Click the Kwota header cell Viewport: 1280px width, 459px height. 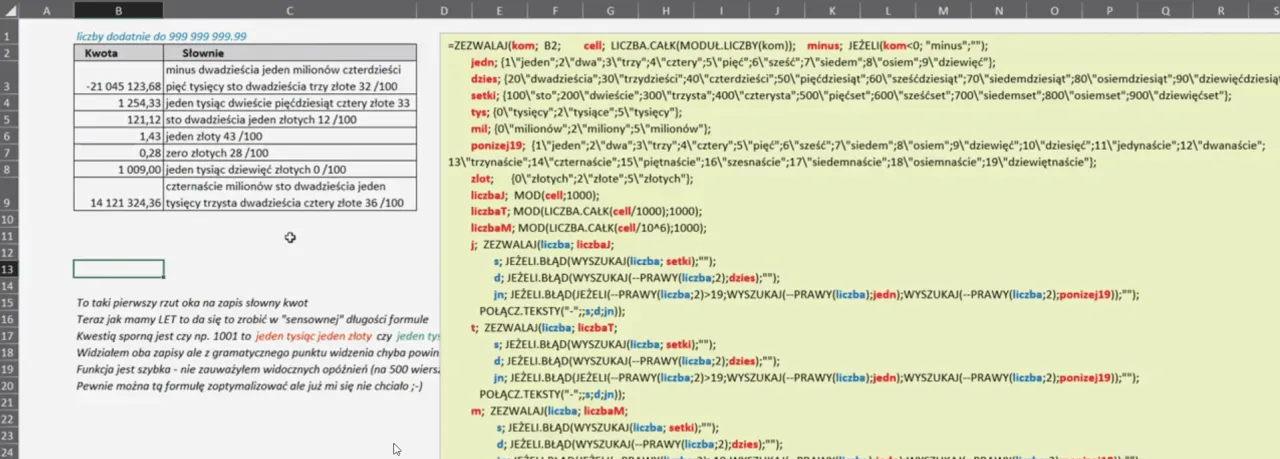click(x=105, y=53)
